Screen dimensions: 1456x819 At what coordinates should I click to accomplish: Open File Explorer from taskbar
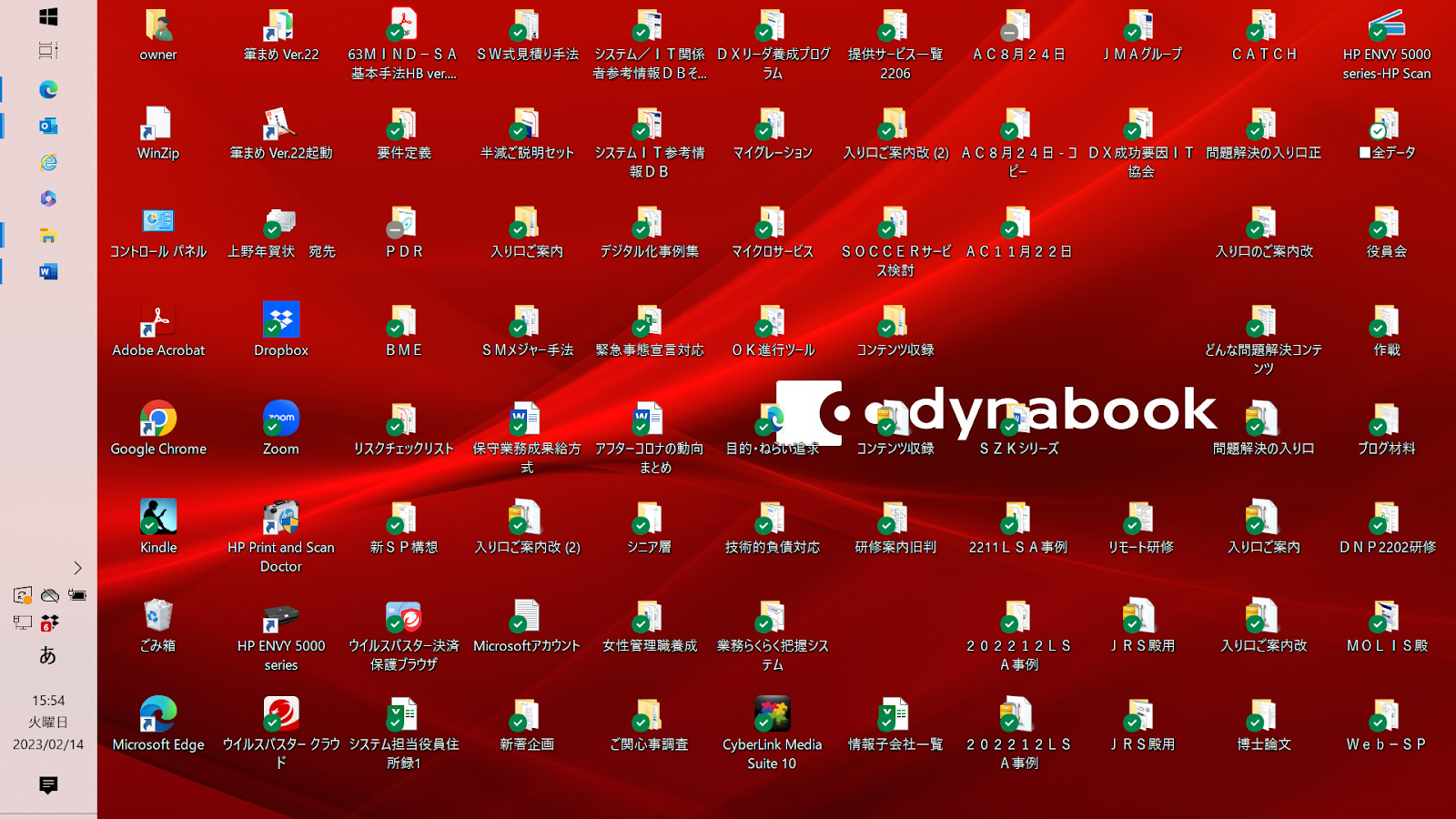pos(48,235)
